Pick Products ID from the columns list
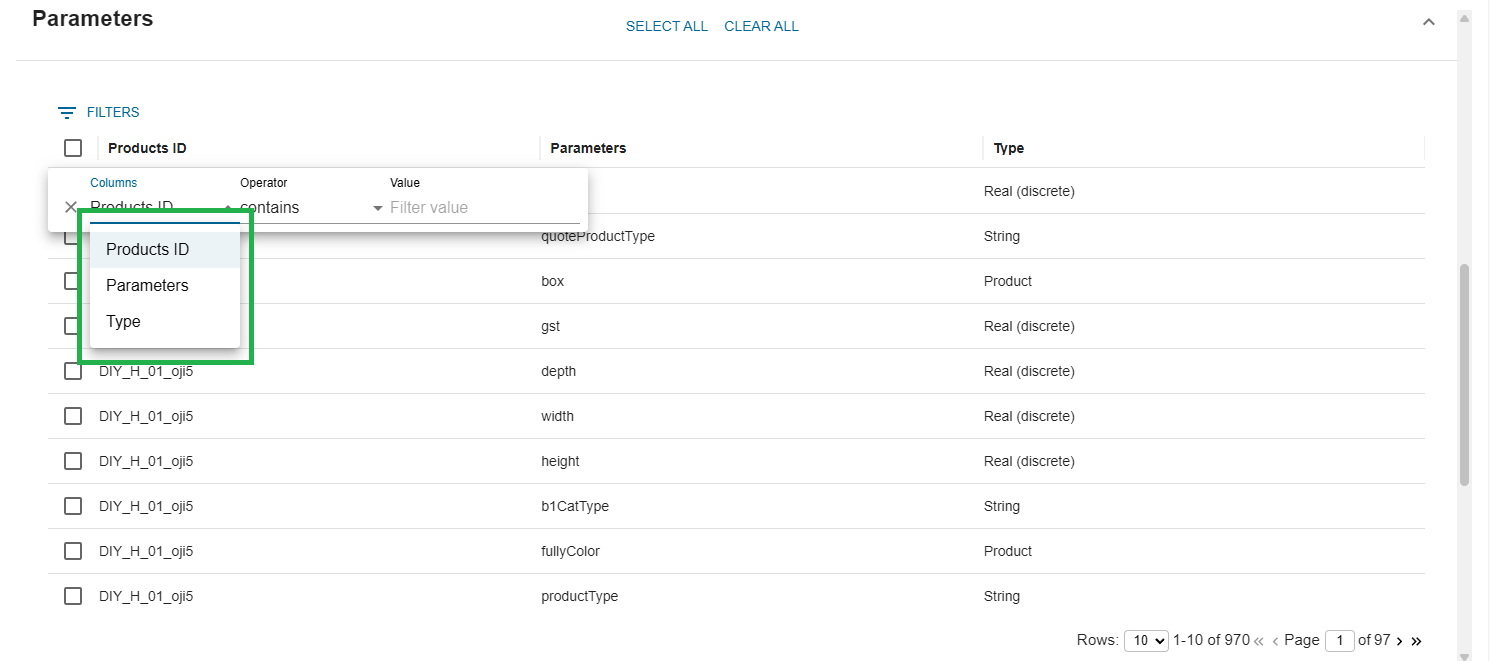Viewport: 1490px width, 661px height. click(148, 250)
